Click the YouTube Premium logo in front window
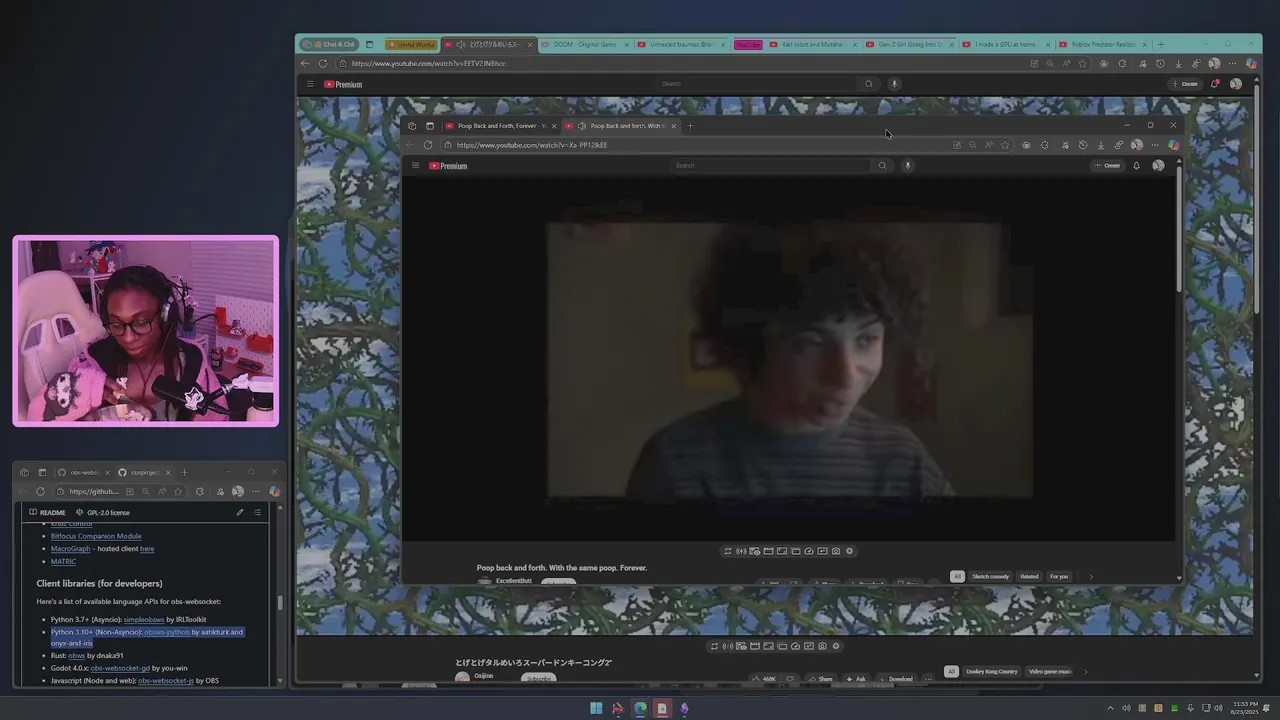Viewport: 1280px width, 720px height. click(448, 166)
